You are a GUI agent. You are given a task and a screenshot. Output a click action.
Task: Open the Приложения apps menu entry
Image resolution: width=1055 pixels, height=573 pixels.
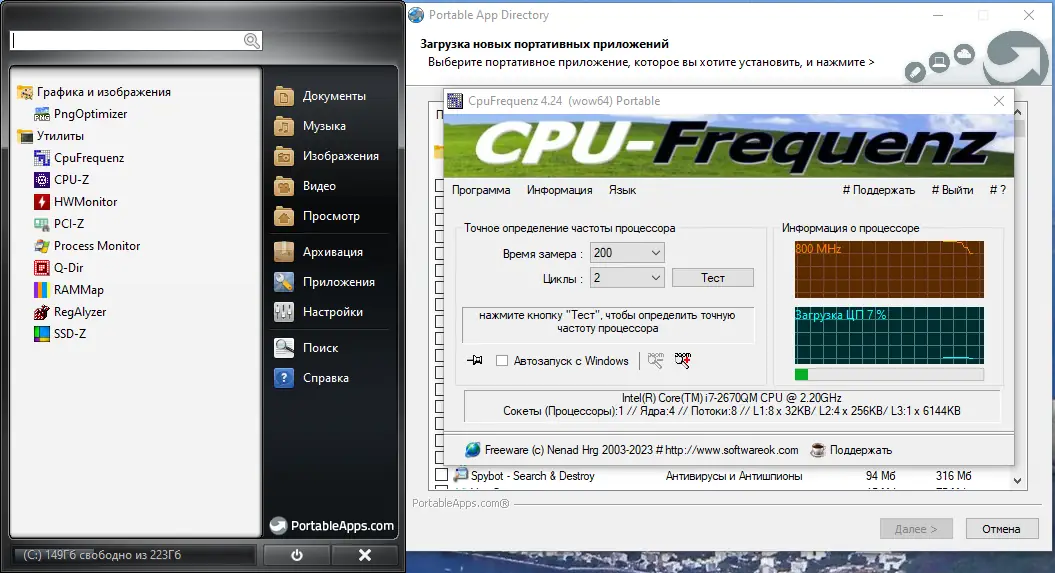point(324,282)
